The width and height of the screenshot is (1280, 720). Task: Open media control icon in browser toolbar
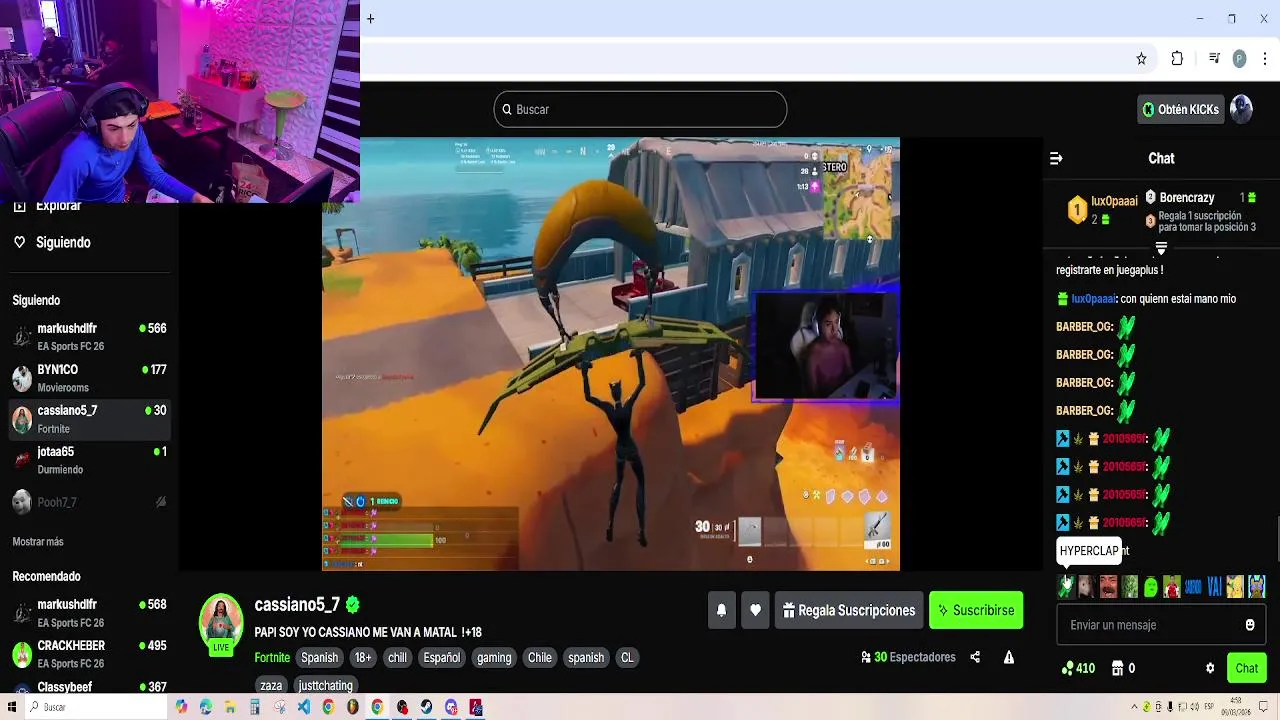(1214, 59)
